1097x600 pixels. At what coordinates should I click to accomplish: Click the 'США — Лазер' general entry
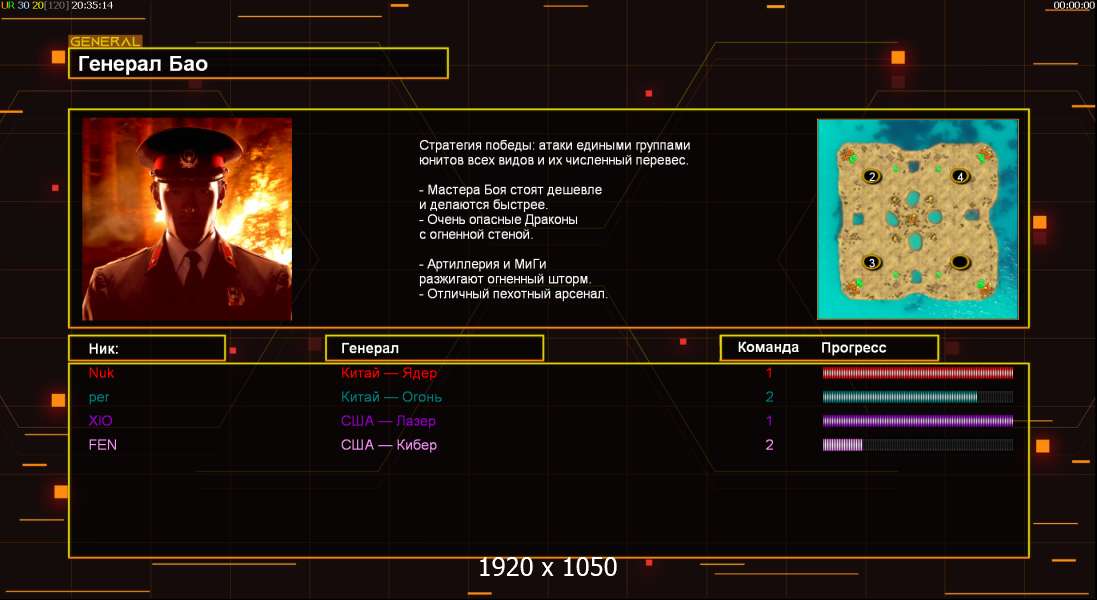click(388, 421)
